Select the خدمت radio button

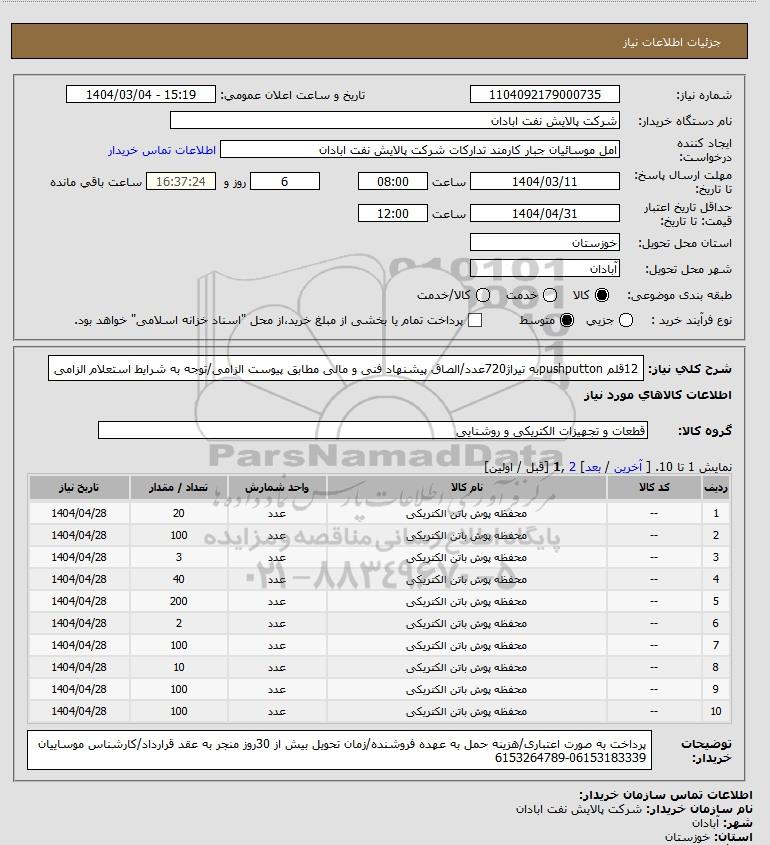pos(550,295)
